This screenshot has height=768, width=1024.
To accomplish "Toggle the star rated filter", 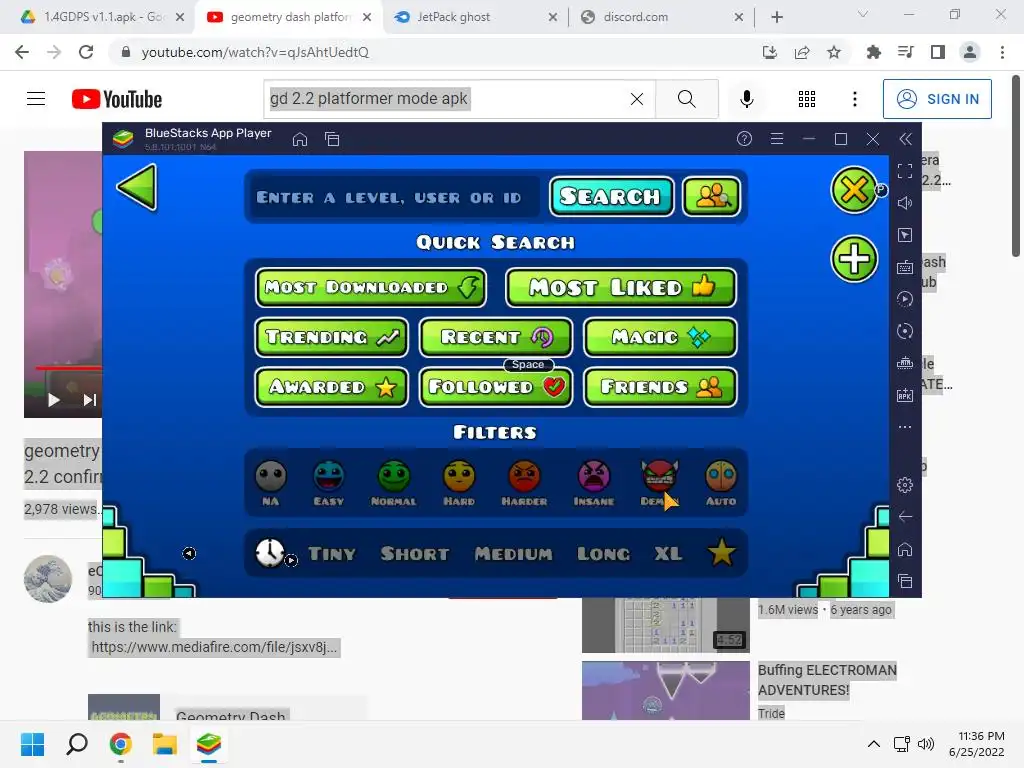I will click(721, 552).
